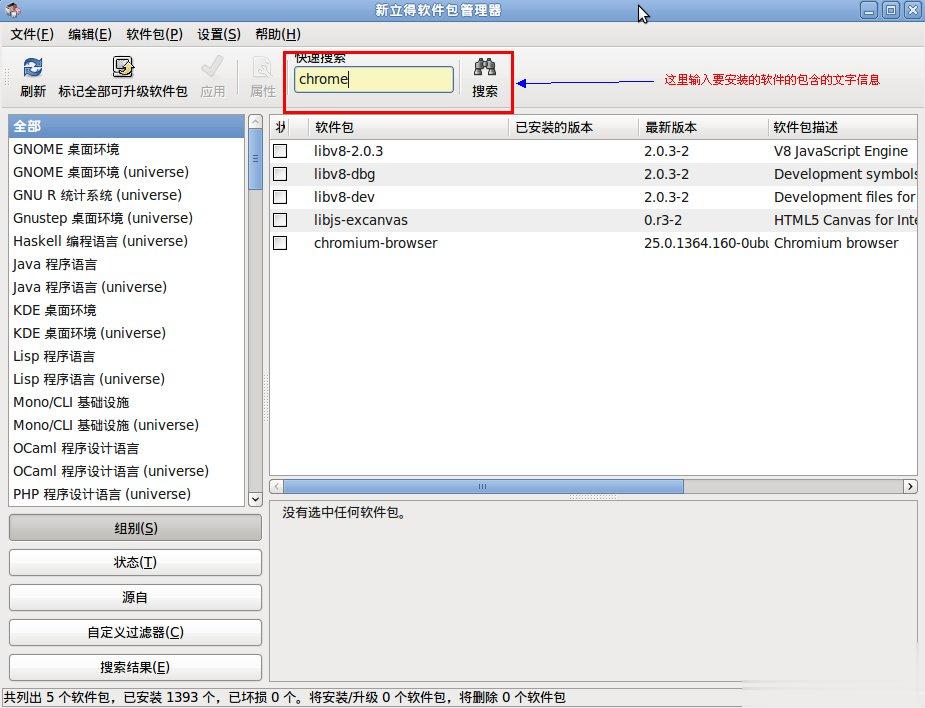Sort by the 最新版本 column header
The width and height of the screenshot is (925, 708).
tap(703, 127)
